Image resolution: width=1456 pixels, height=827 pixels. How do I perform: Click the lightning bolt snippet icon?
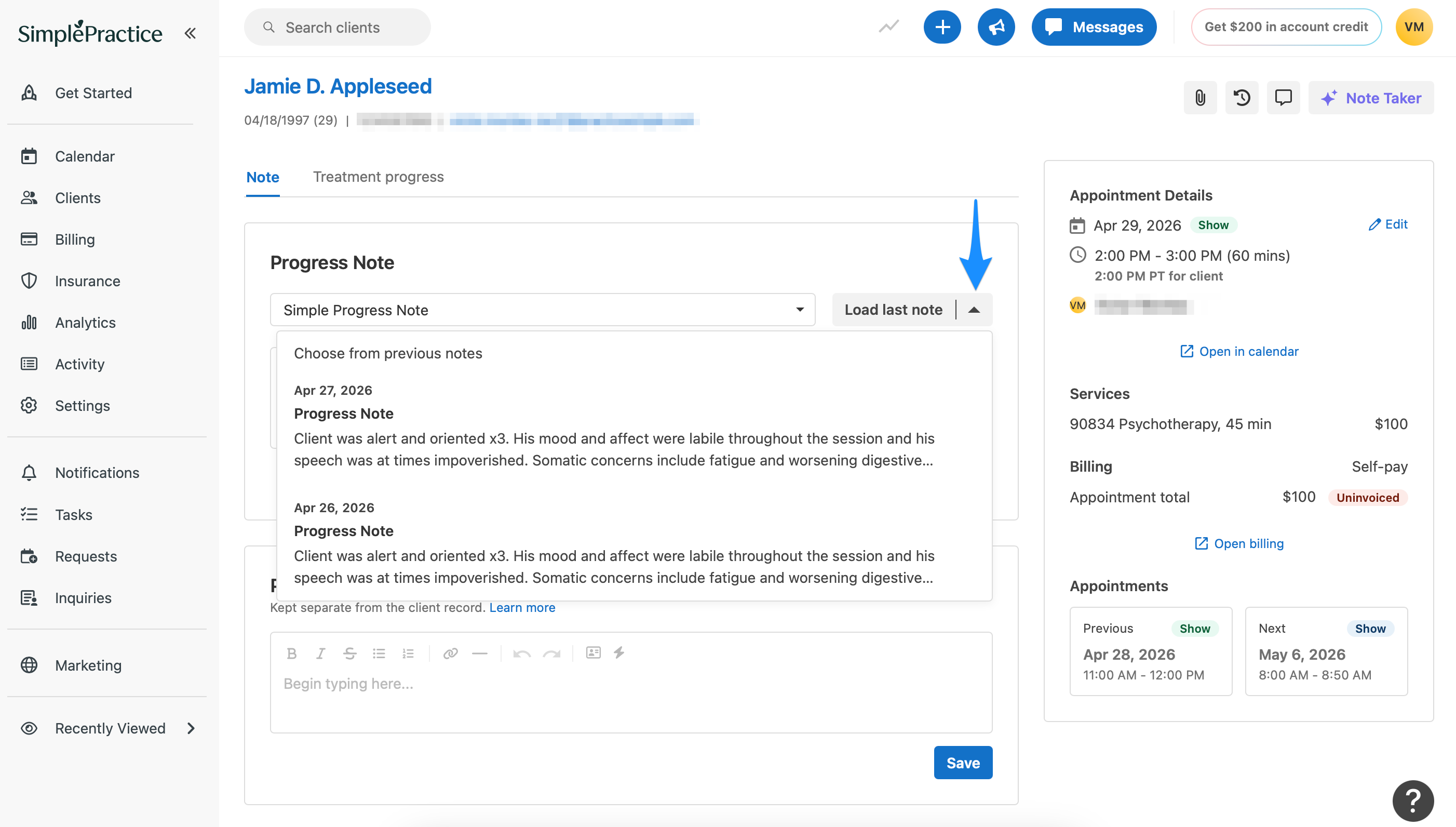tap(619, 652)
